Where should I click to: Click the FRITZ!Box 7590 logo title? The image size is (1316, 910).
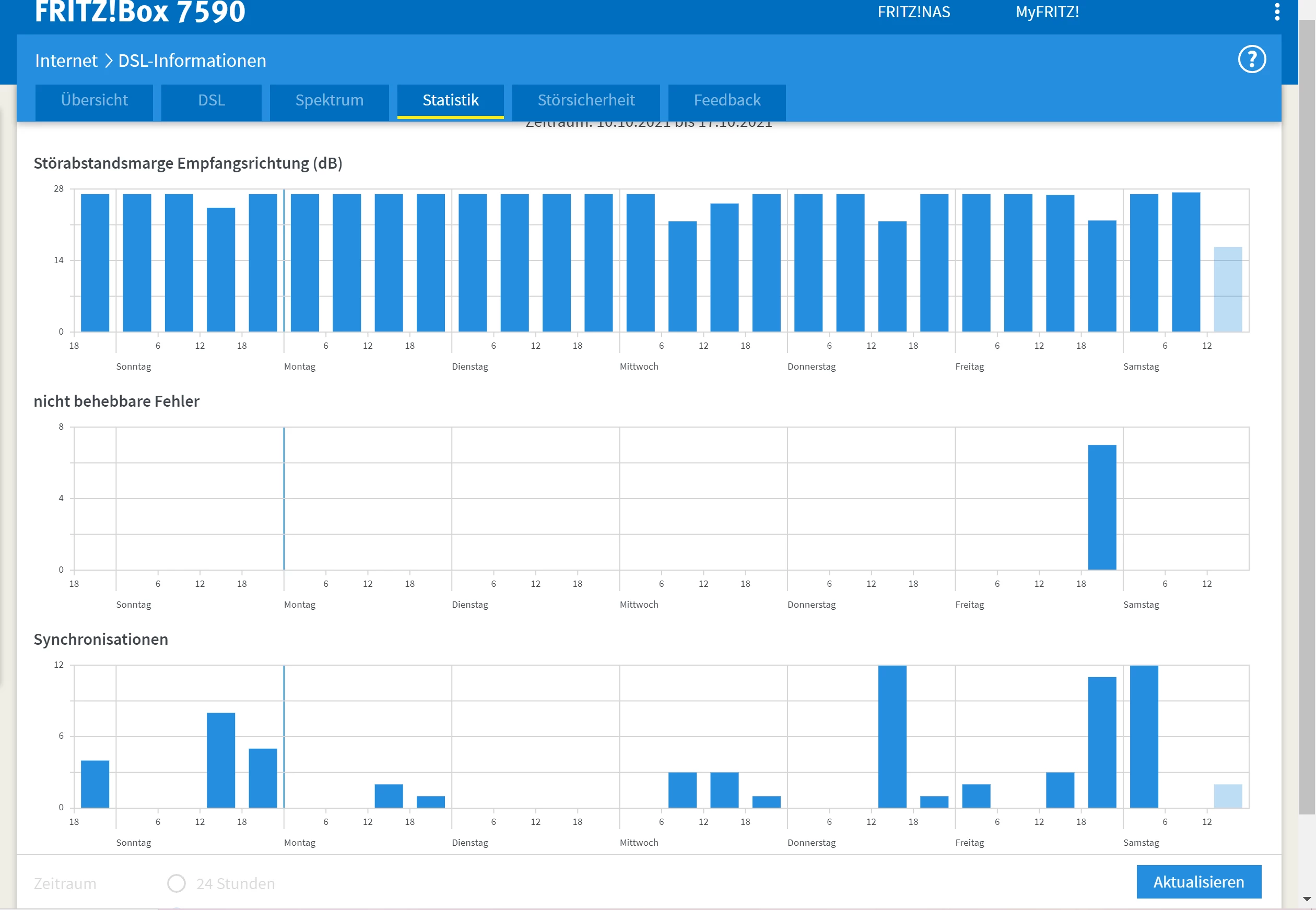(x=140, y=12)
